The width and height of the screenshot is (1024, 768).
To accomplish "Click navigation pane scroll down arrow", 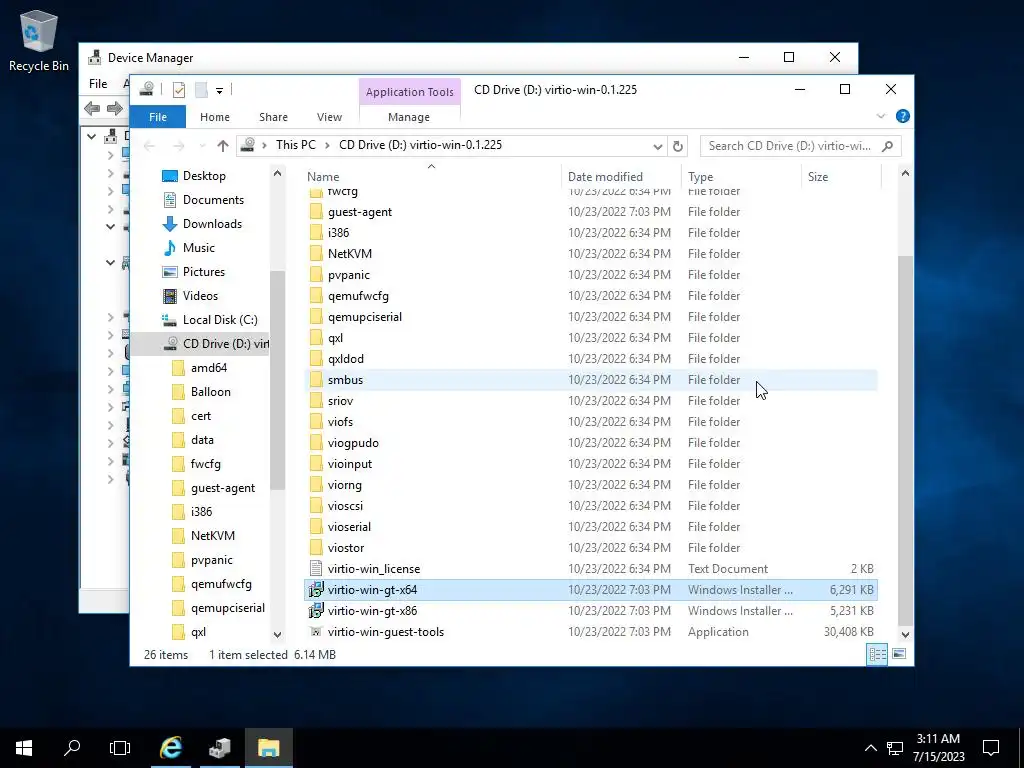I will click(278, 634).
